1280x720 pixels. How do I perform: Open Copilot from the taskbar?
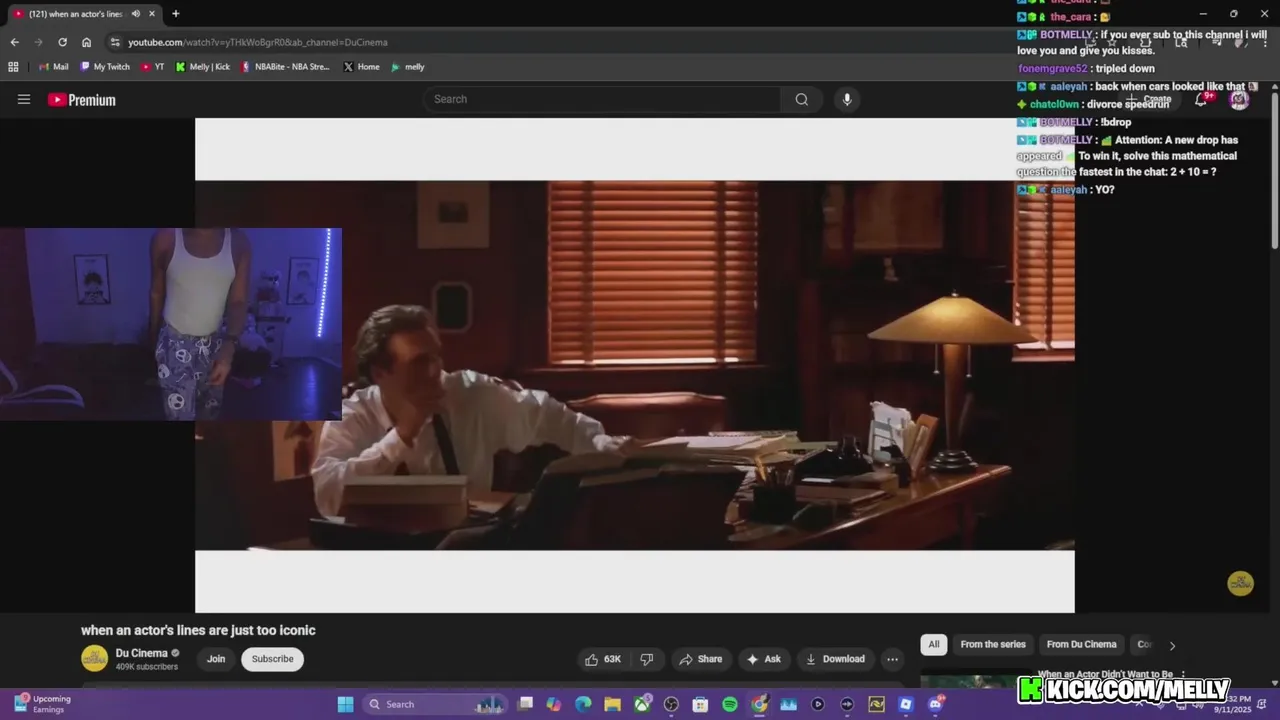coord(554,704)
